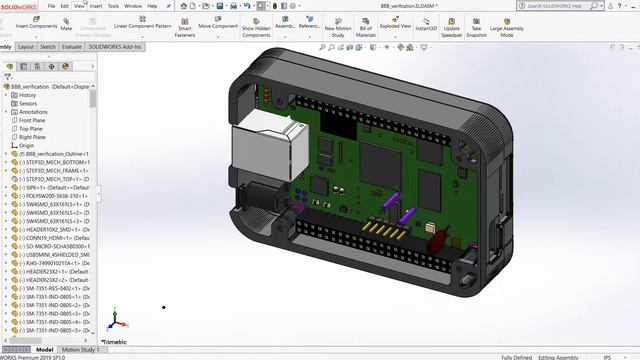This screenshot has width=640, height=360.
Task: Open the Window menu
Action: pyautogui.click(x=133, y=6)
